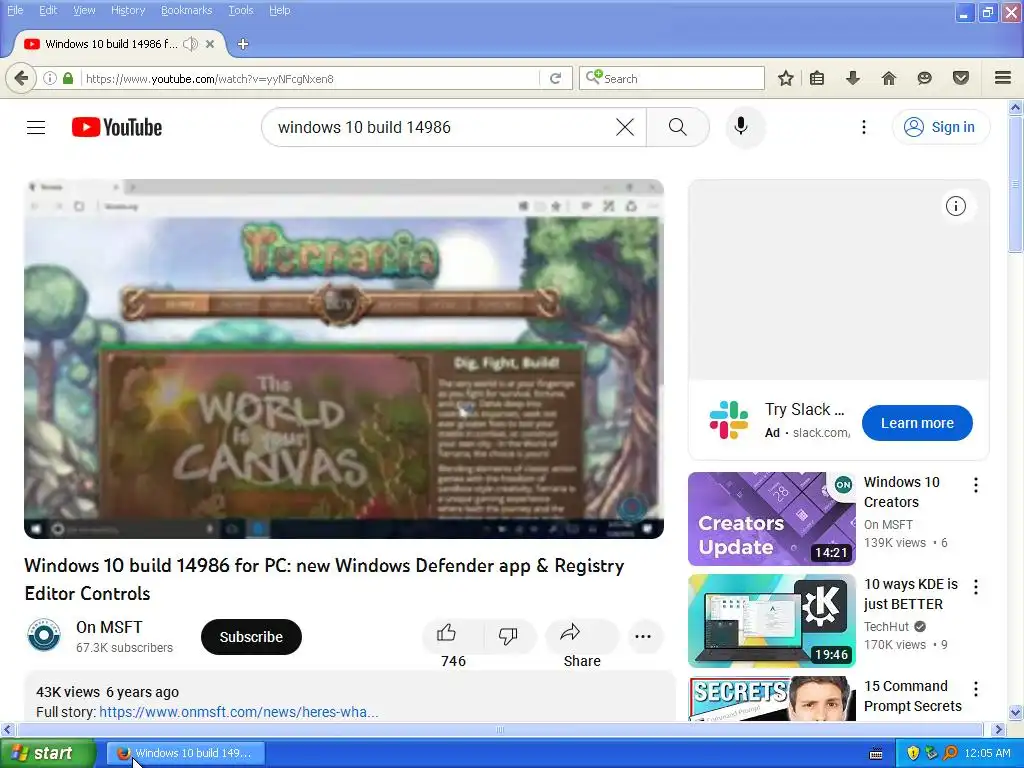Viewport: 1024px width, 768px height.
Task: Click Learn more on Slack ad
Action: pos(917,423)
